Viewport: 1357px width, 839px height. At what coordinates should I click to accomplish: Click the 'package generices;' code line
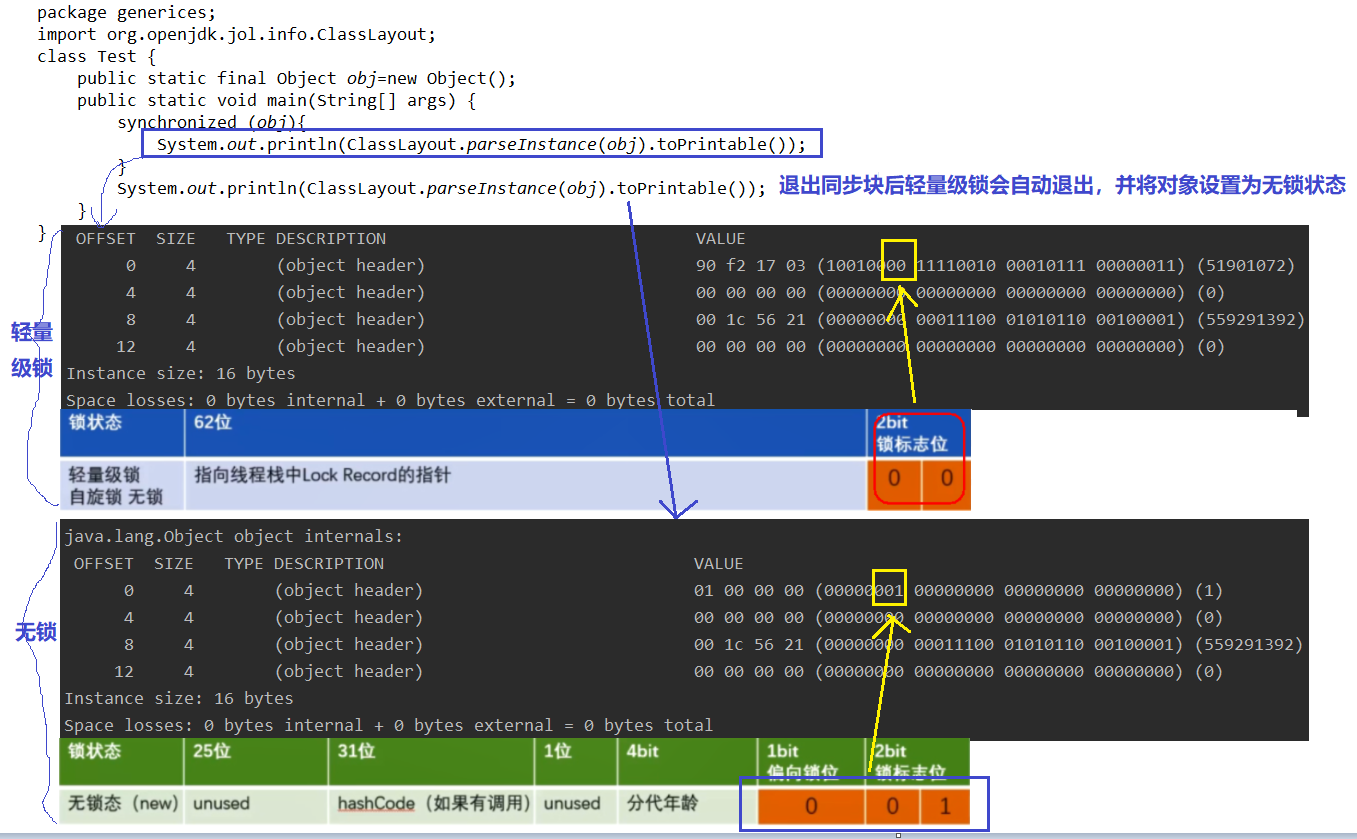click(126, 13)
